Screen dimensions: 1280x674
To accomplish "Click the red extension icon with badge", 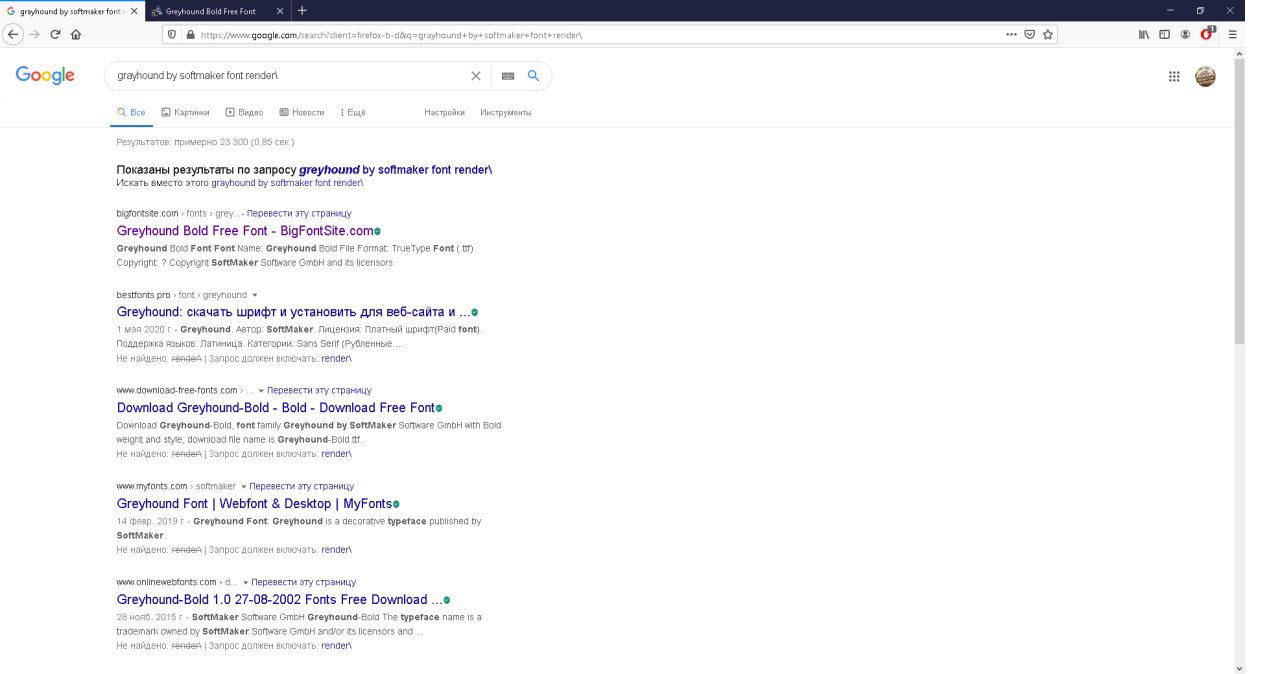I will [1208, 33].
